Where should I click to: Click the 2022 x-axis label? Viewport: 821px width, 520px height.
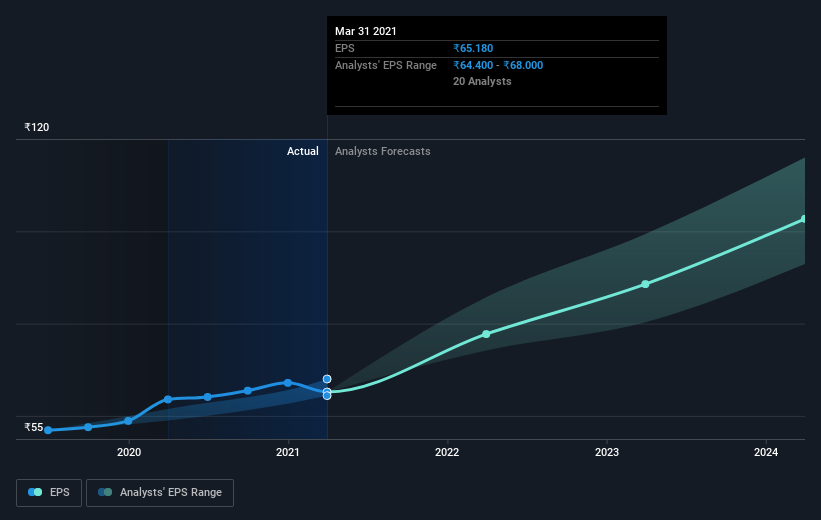pos(447,452)
